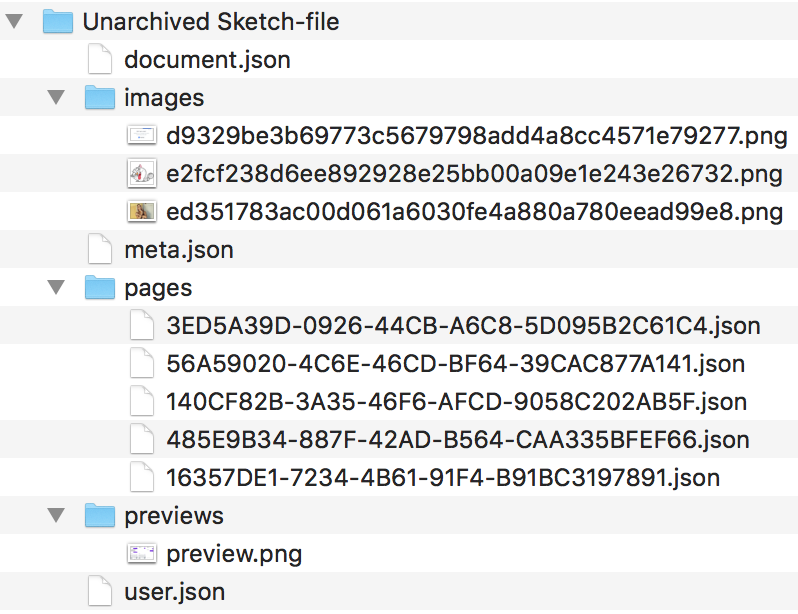
Task: Click the previews folder icon
Action: click(x=100, y=515)
